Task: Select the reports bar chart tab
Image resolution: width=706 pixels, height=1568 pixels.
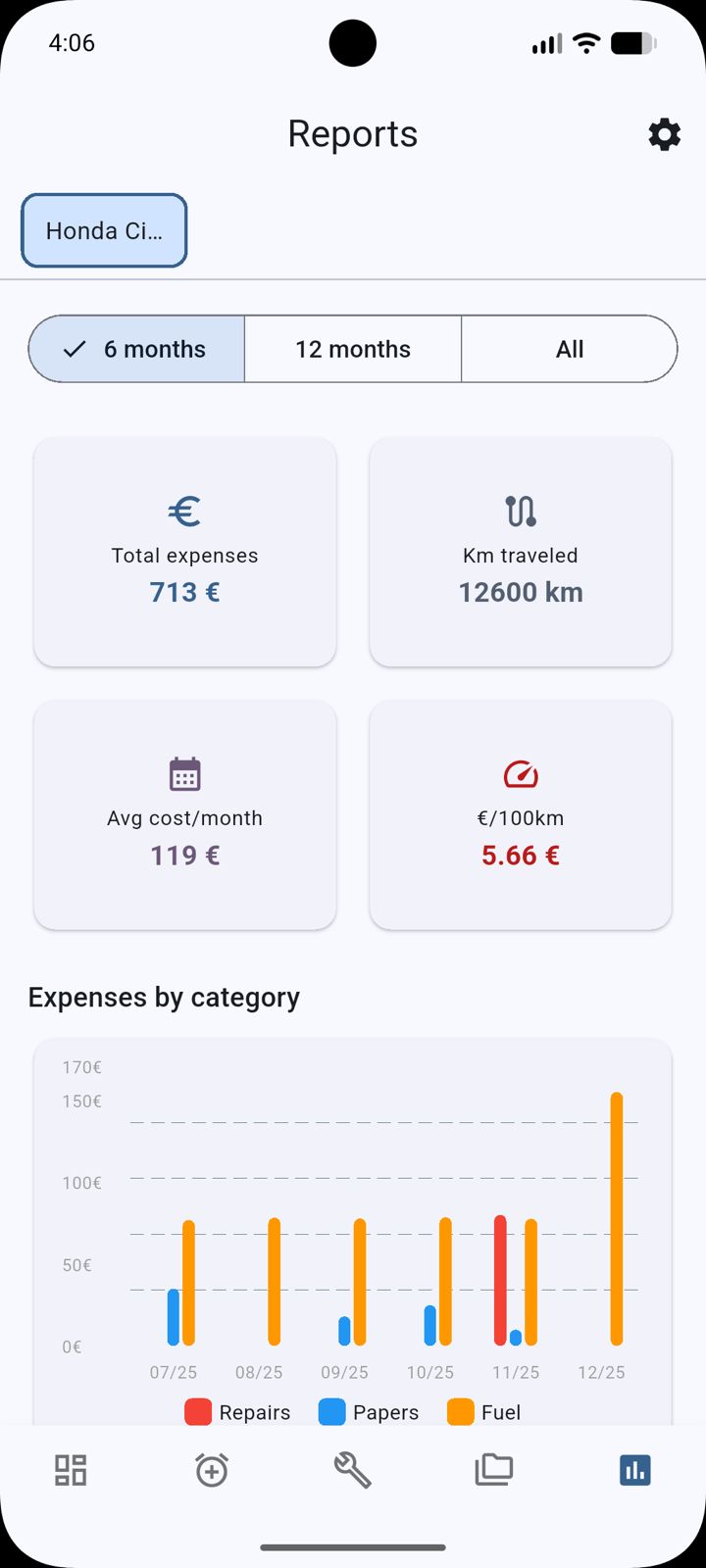Action: point(634,1470)
